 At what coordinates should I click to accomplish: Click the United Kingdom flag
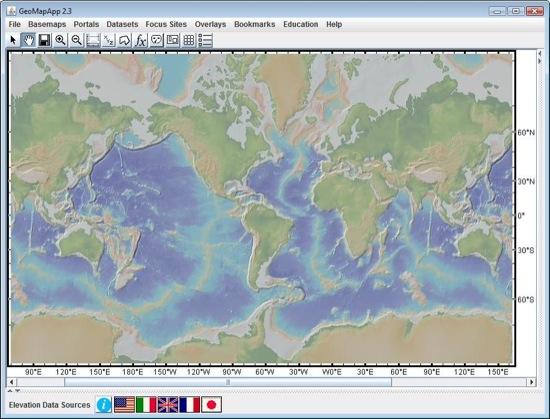(x=168, y=405)
